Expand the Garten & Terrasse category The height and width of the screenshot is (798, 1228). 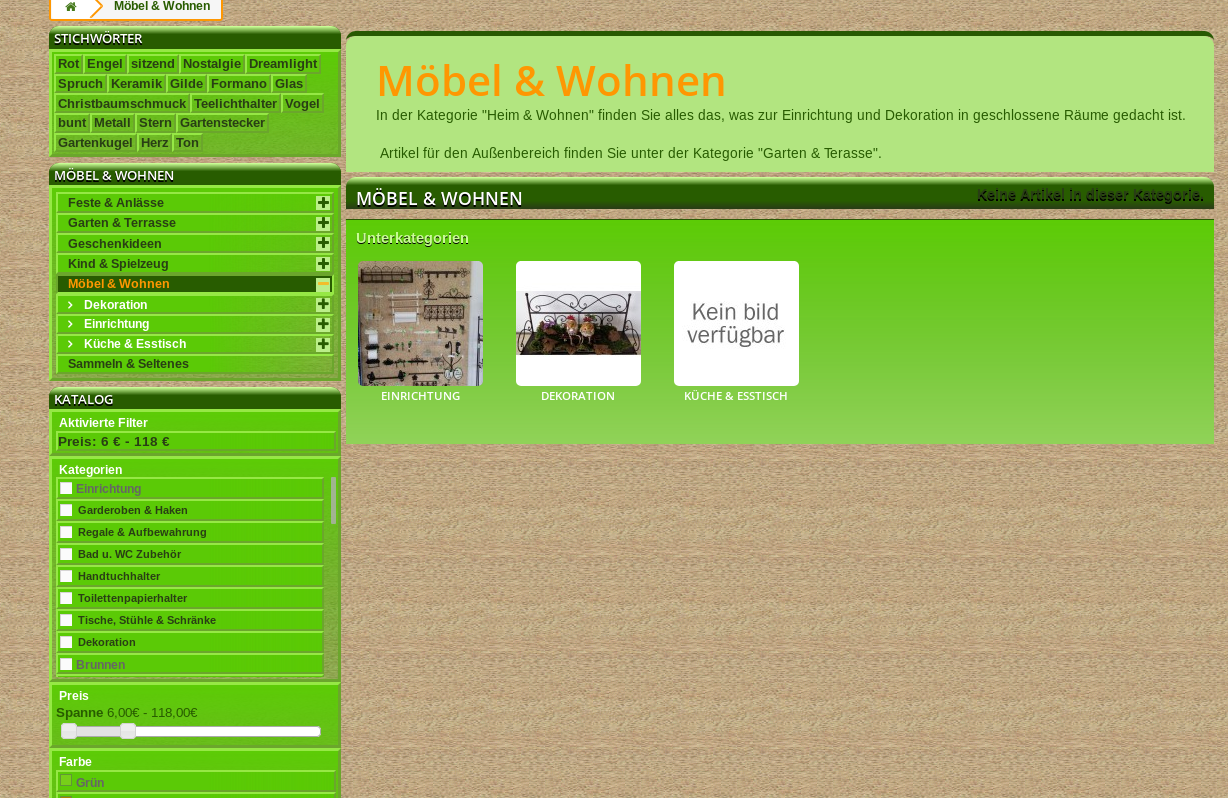[323, 223]
